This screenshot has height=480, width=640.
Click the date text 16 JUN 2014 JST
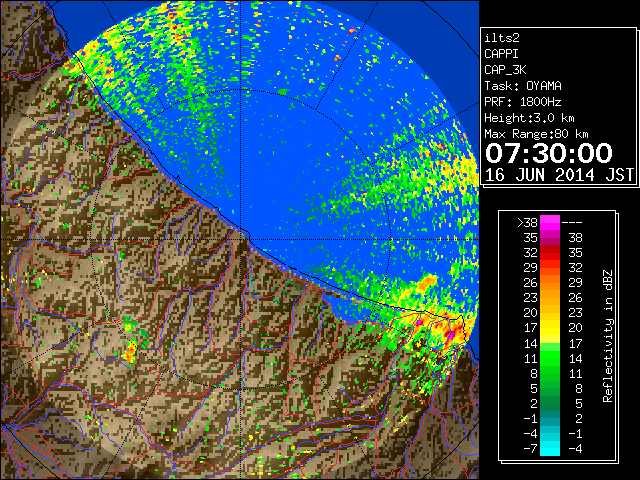(559, 175)
